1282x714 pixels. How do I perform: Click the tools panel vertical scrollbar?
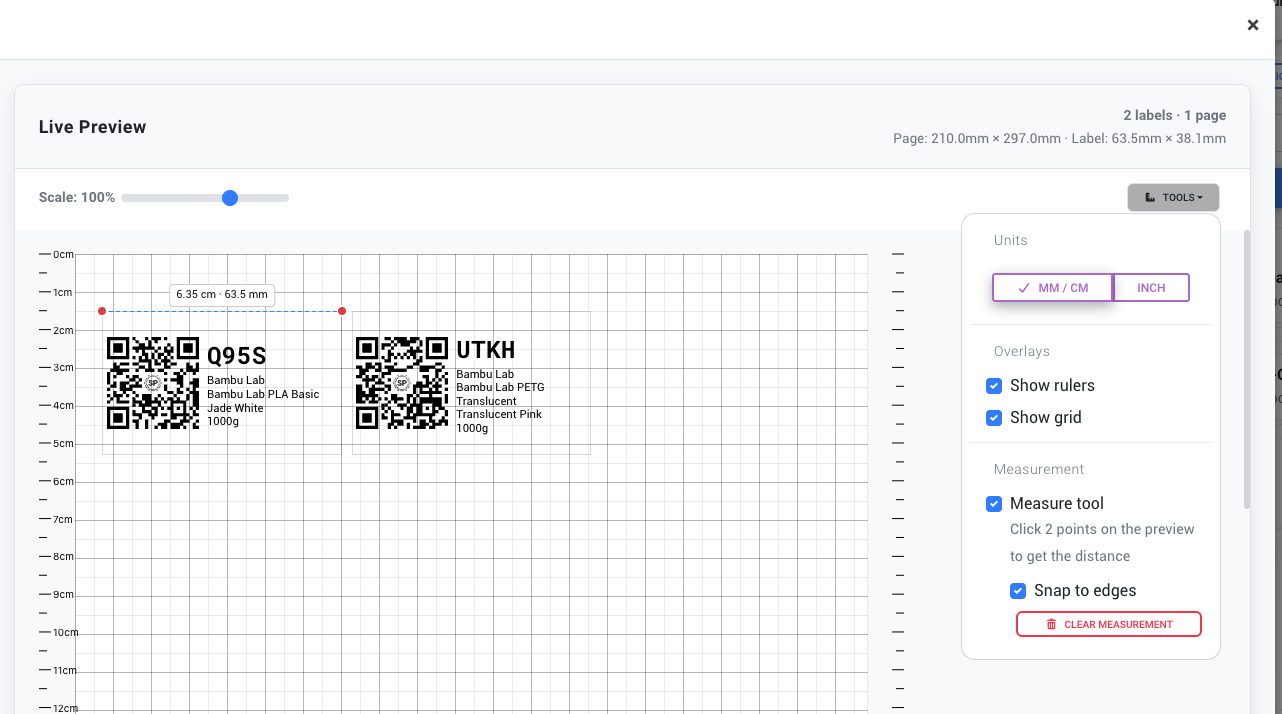click(x=1246, y=369)
